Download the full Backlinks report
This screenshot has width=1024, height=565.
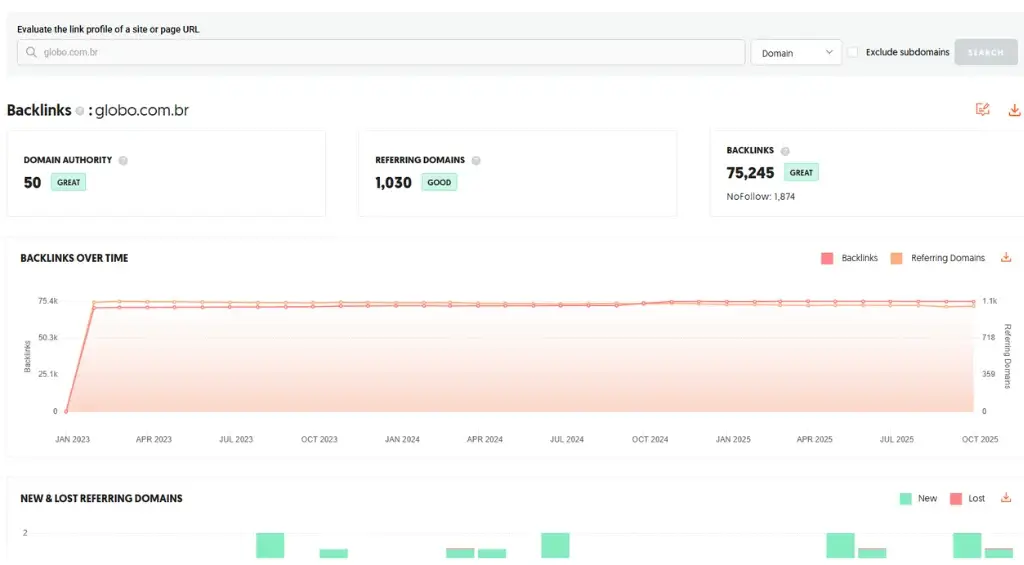point(1014,110)
